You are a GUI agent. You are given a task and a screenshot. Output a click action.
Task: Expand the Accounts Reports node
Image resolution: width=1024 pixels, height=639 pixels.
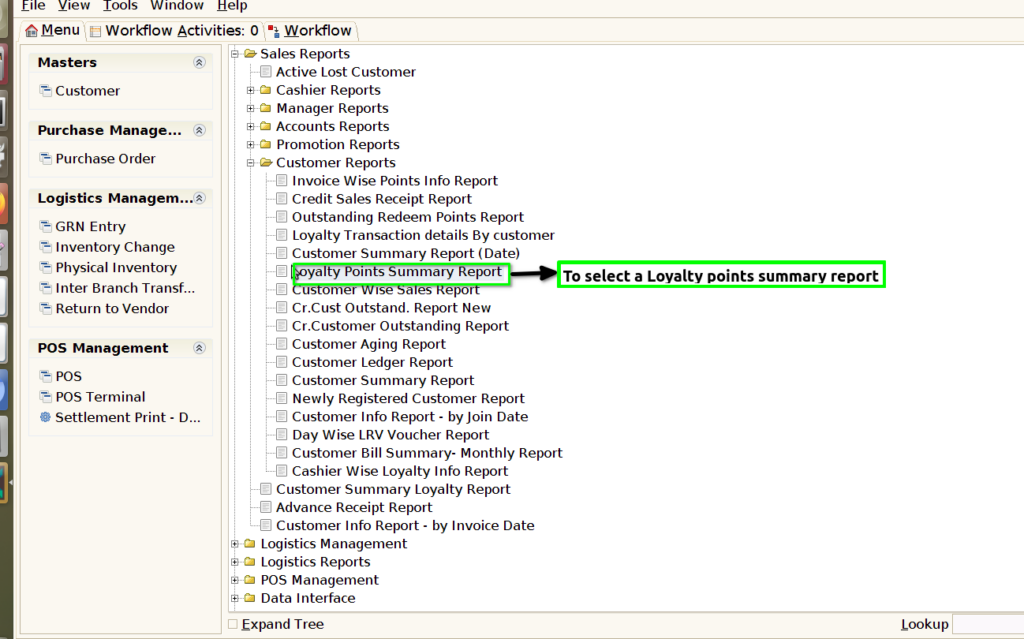(250, 126)
